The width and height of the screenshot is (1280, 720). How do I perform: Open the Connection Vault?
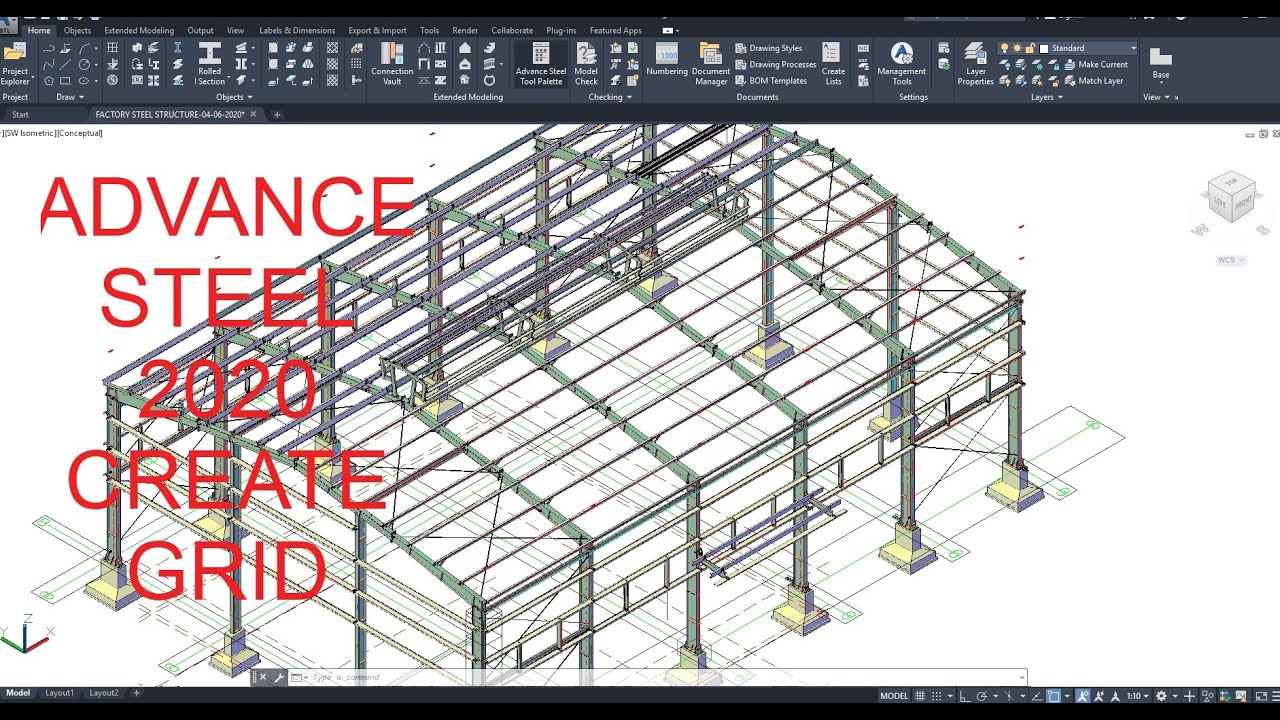coord(392,63)
